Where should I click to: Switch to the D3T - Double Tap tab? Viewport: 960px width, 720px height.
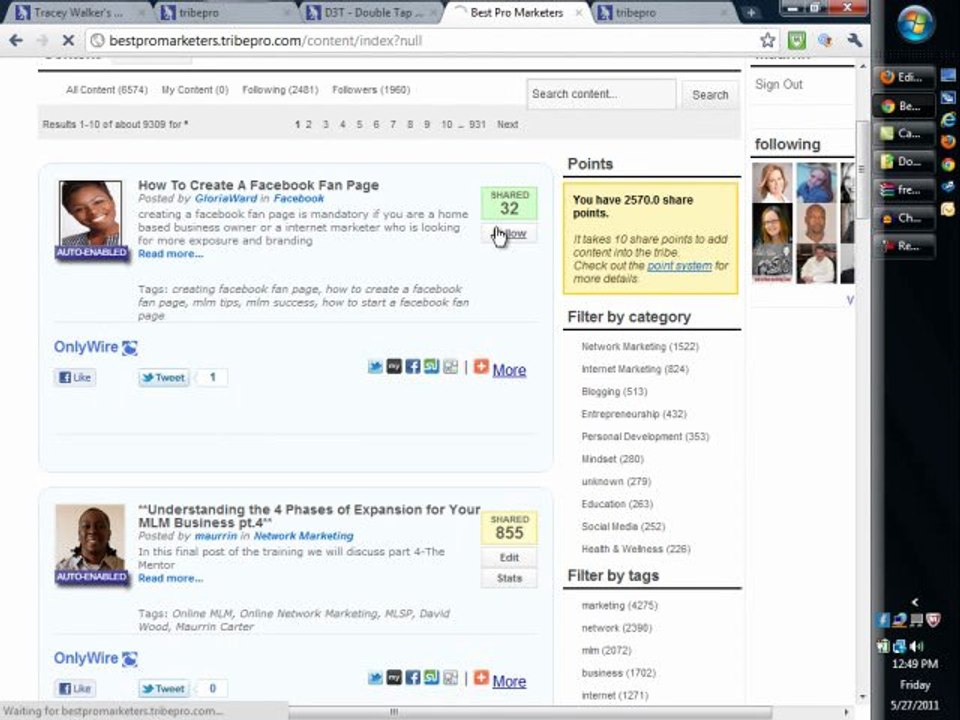[x=370, y=12]
